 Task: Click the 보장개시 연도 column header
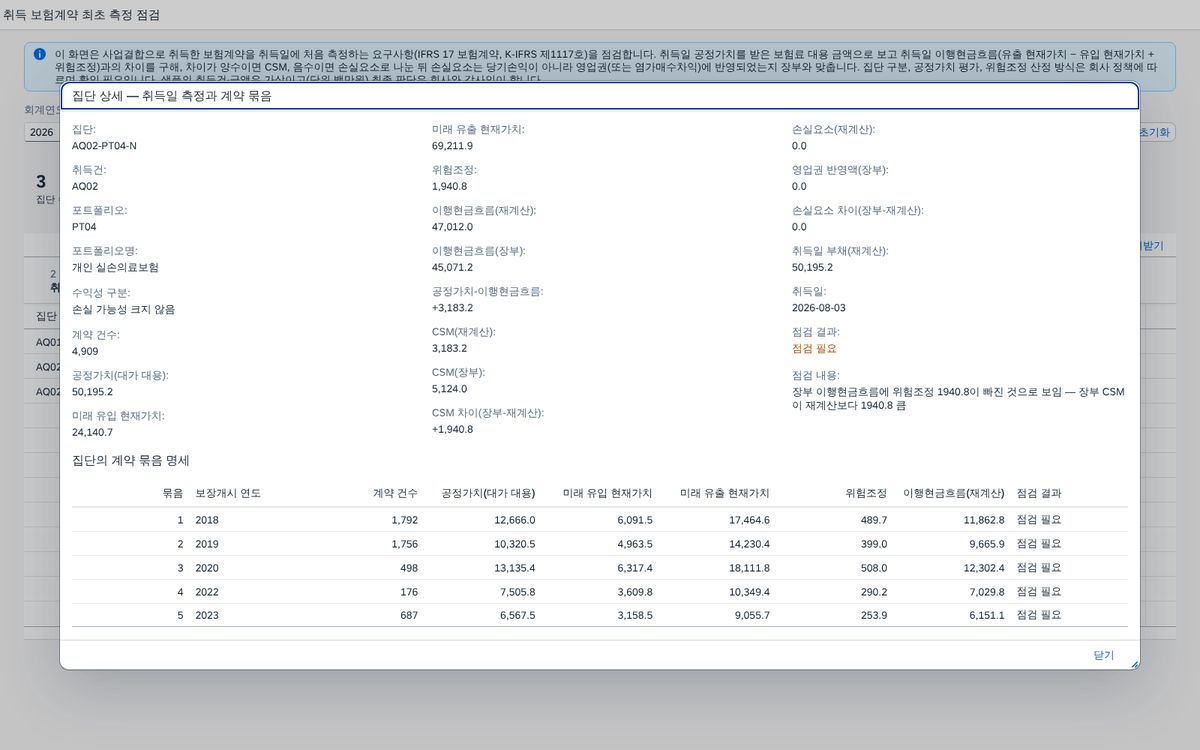click(x=228, y=493)
